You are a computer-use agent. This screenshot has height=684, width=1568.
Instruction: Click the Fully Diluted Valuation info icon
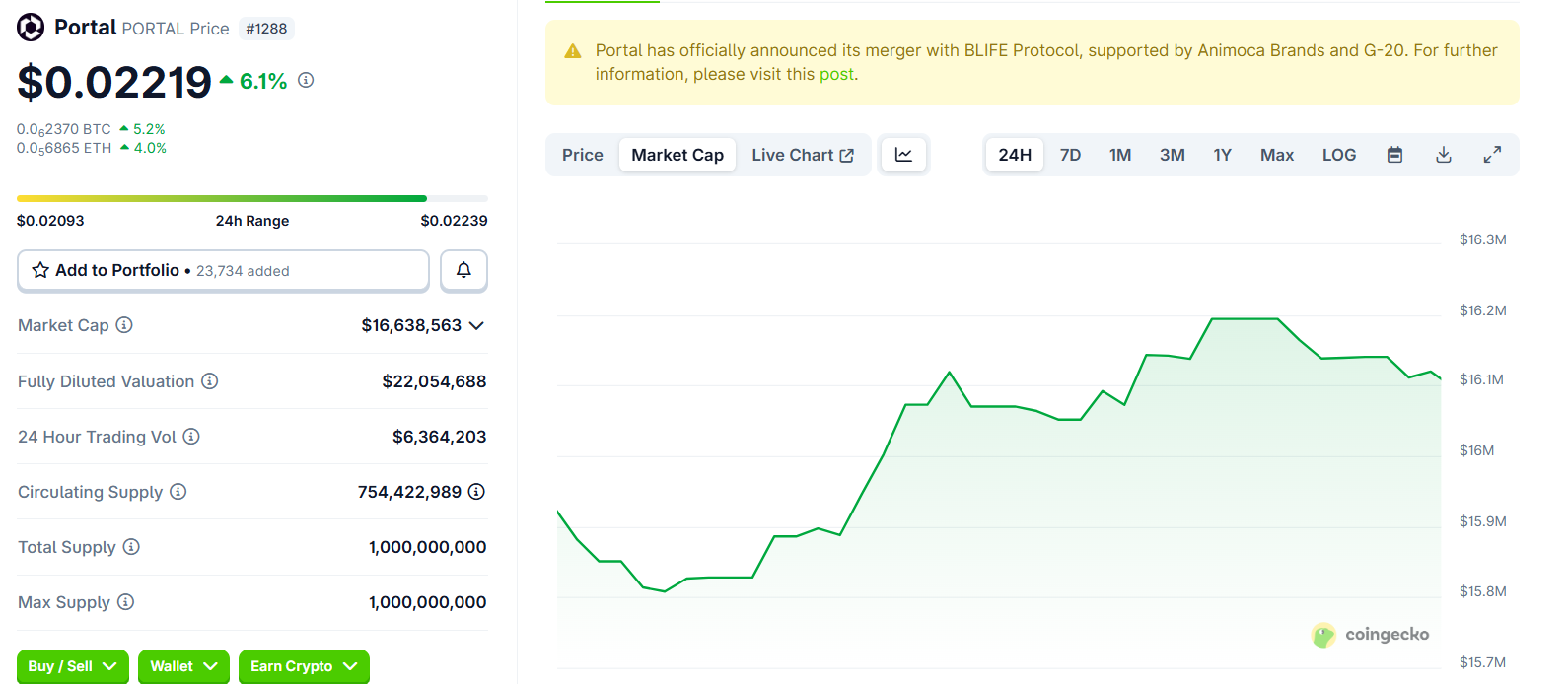(x=210, y=381)
